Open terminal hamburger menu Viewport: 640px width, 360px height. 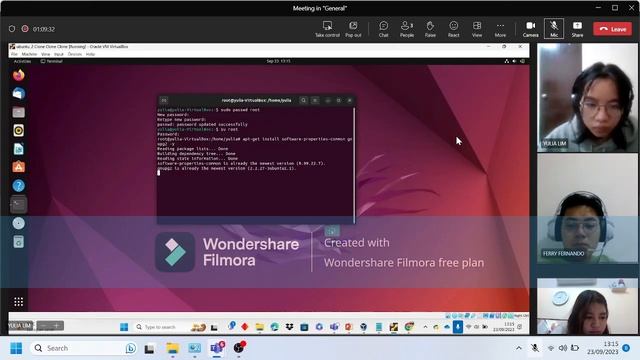coord(315,100)
